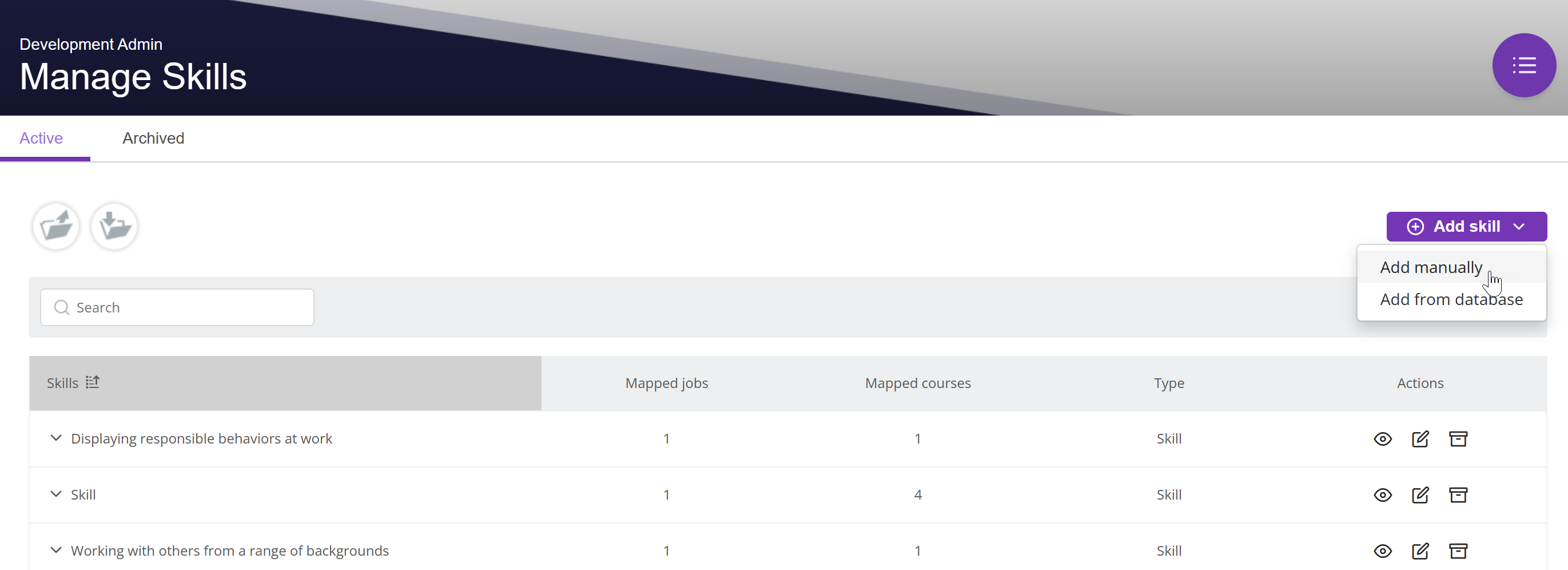1568x570 pixels.
Task: Expand Displaying responsible behaviors at work row
Action: coord(55,438)
